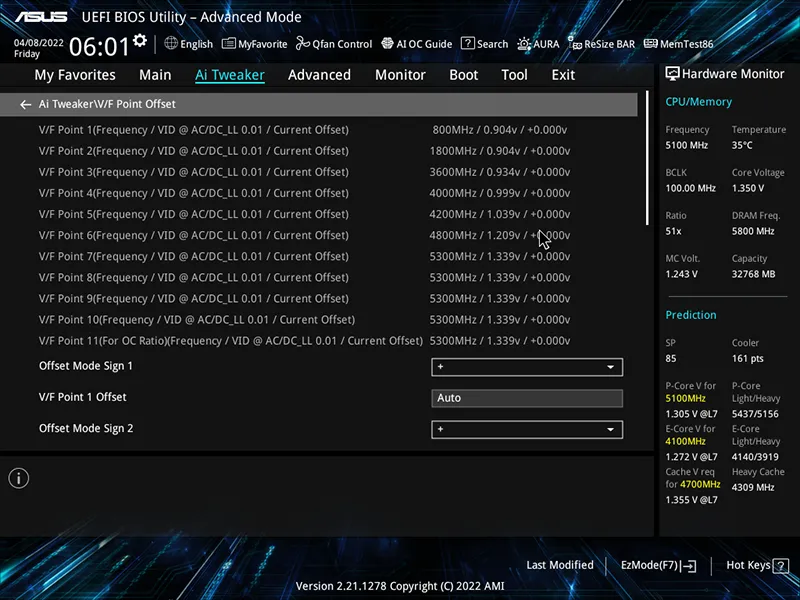The height and width of the screenshot is (600, 800).
Task: Select the V/F Point 10 row
Action: (304, 319)
